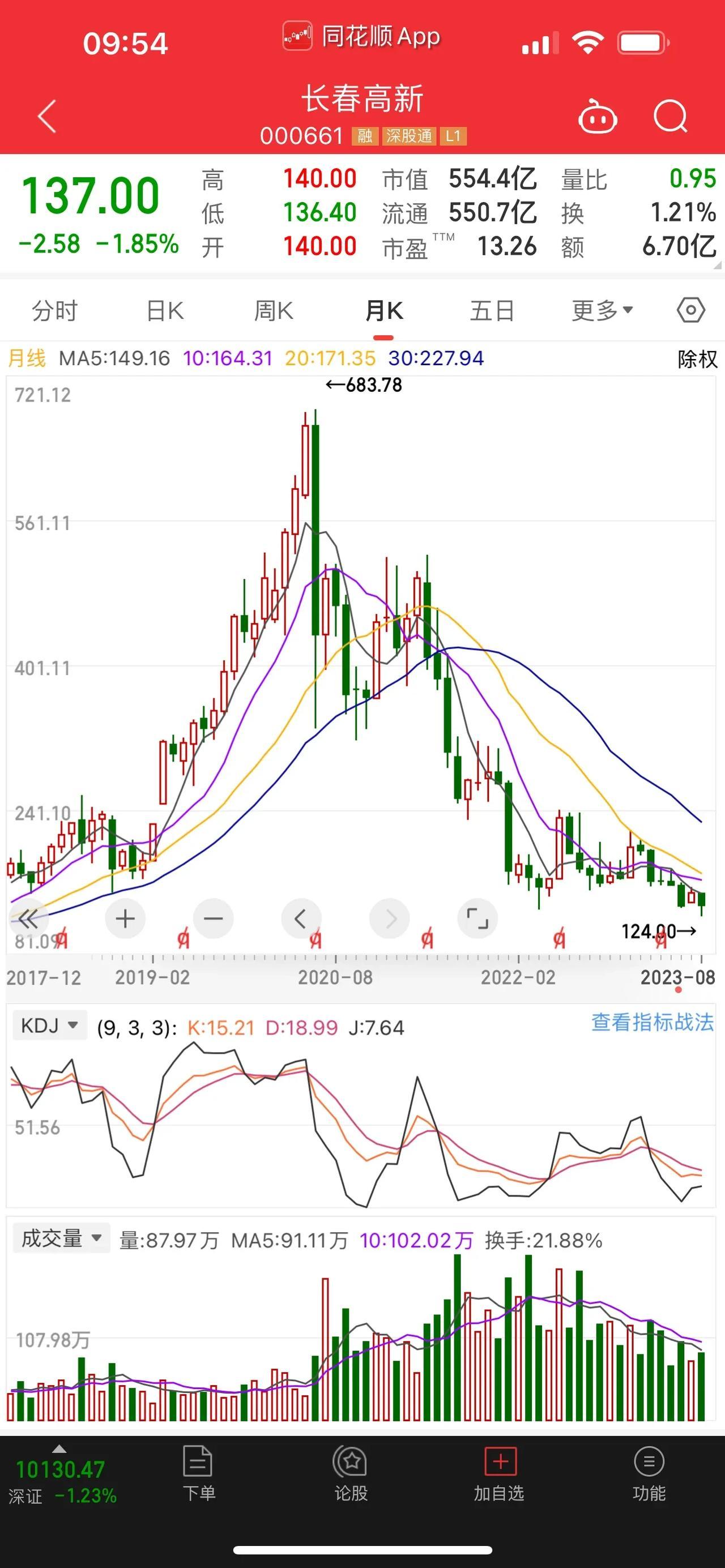Move chart right with next arrow

[389, 918]
